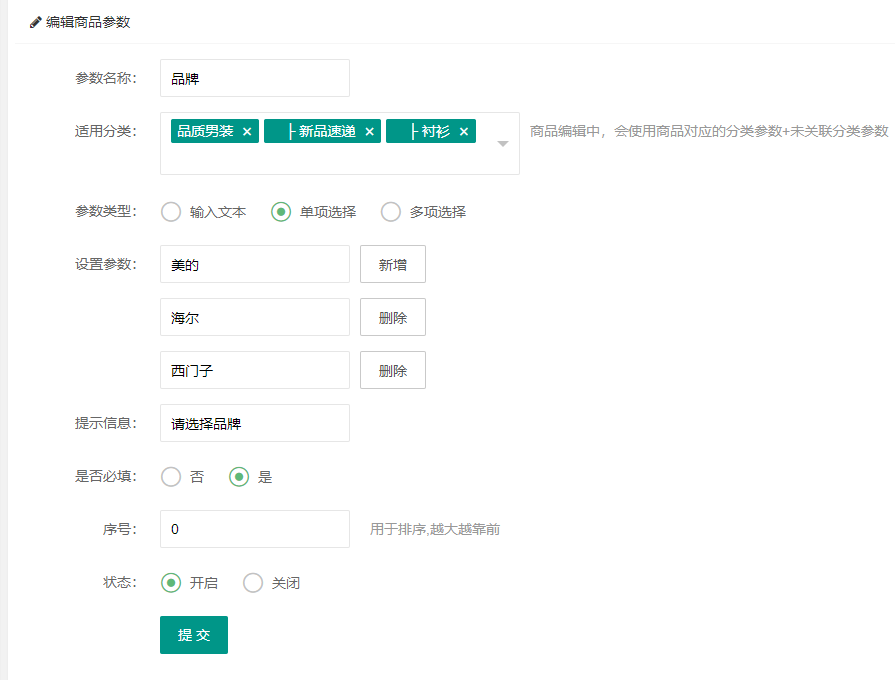Click the 提示信息 input field
This screenshot has width=895, height=680.
[255, 423]
